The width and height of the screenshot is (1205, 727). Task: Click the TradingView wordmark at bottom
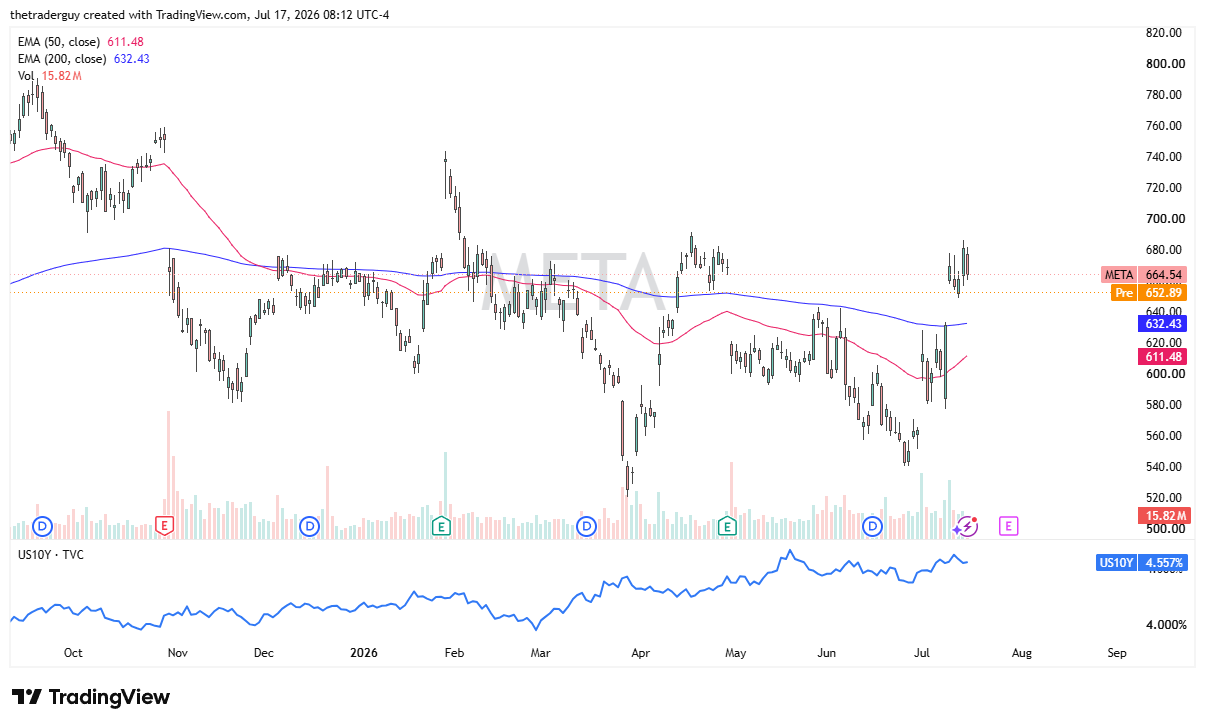point(109,697)
